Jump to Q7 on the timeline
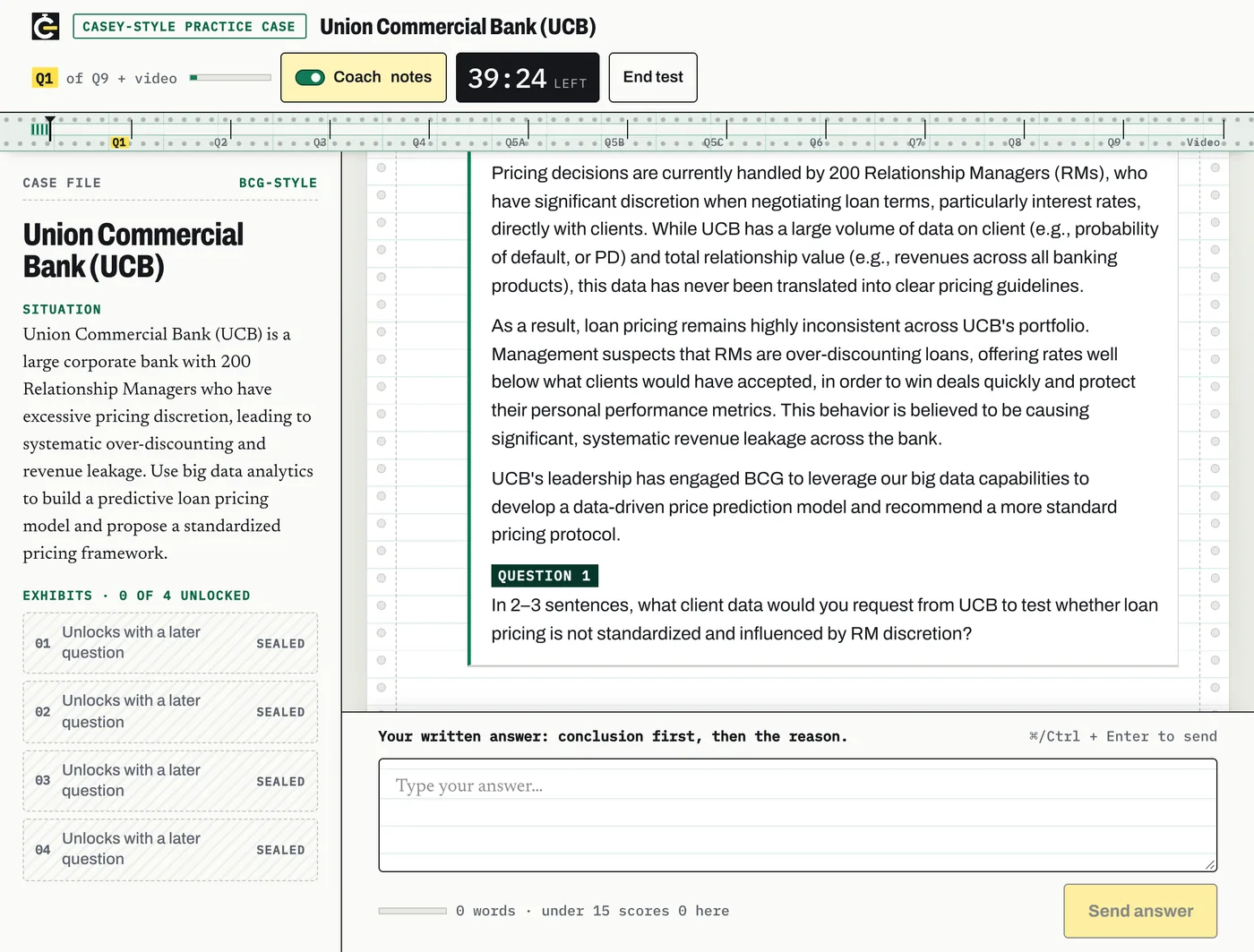Screen dimensions: 1254x952 [x=915, y=142]
